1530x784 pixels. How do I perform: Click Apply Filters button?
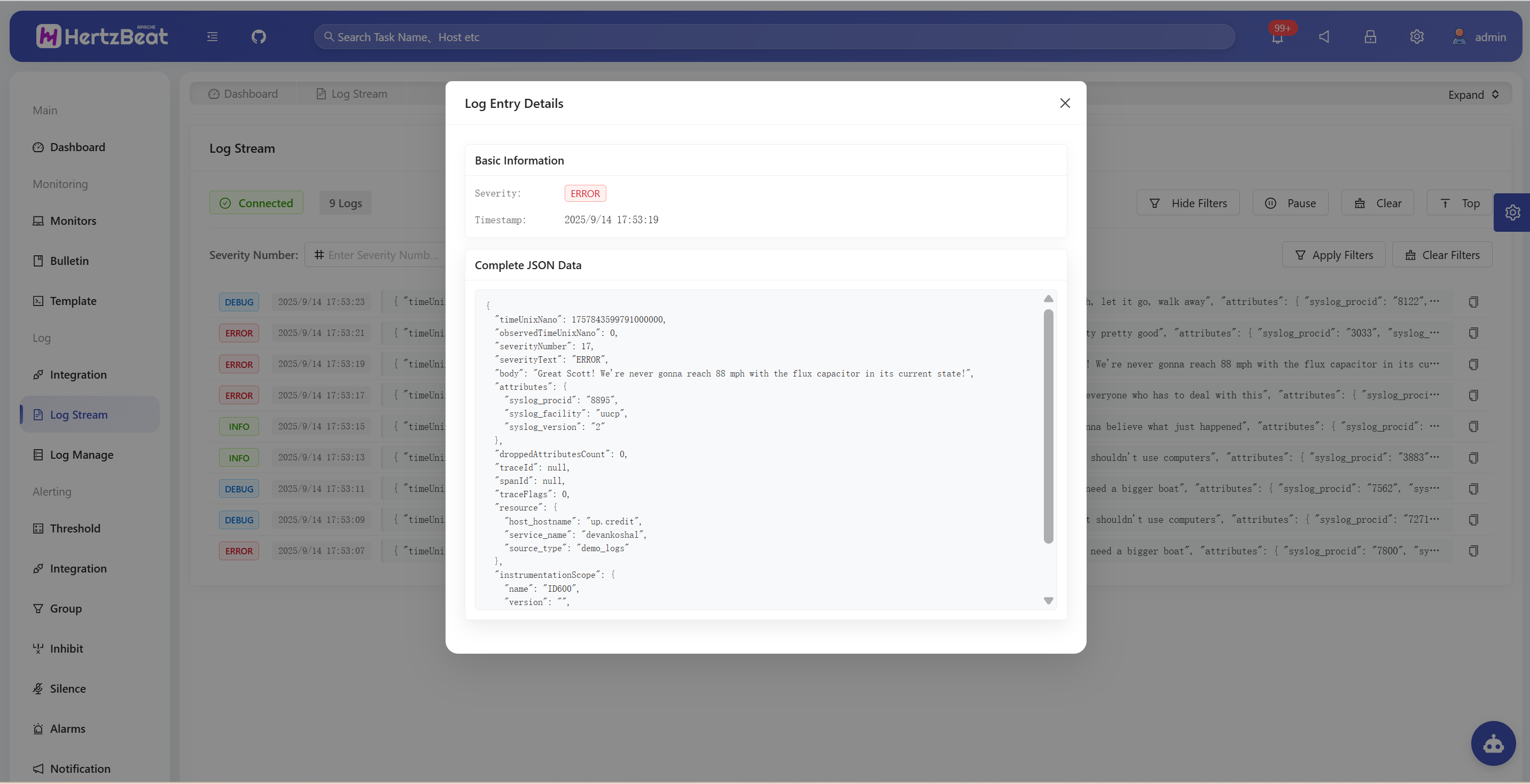tap(1333, 255)
